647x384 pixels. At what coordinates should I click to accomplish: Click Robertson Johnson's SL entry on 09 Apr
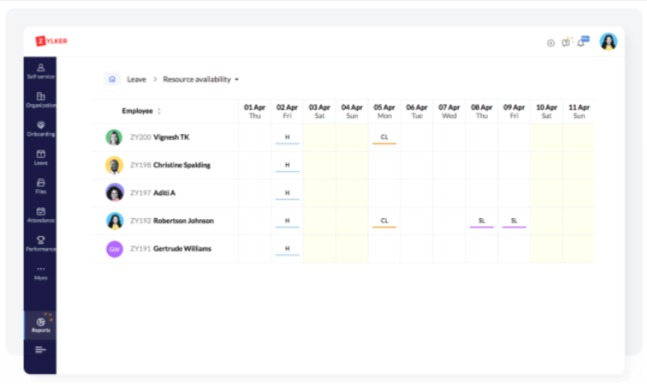(514, 221)
